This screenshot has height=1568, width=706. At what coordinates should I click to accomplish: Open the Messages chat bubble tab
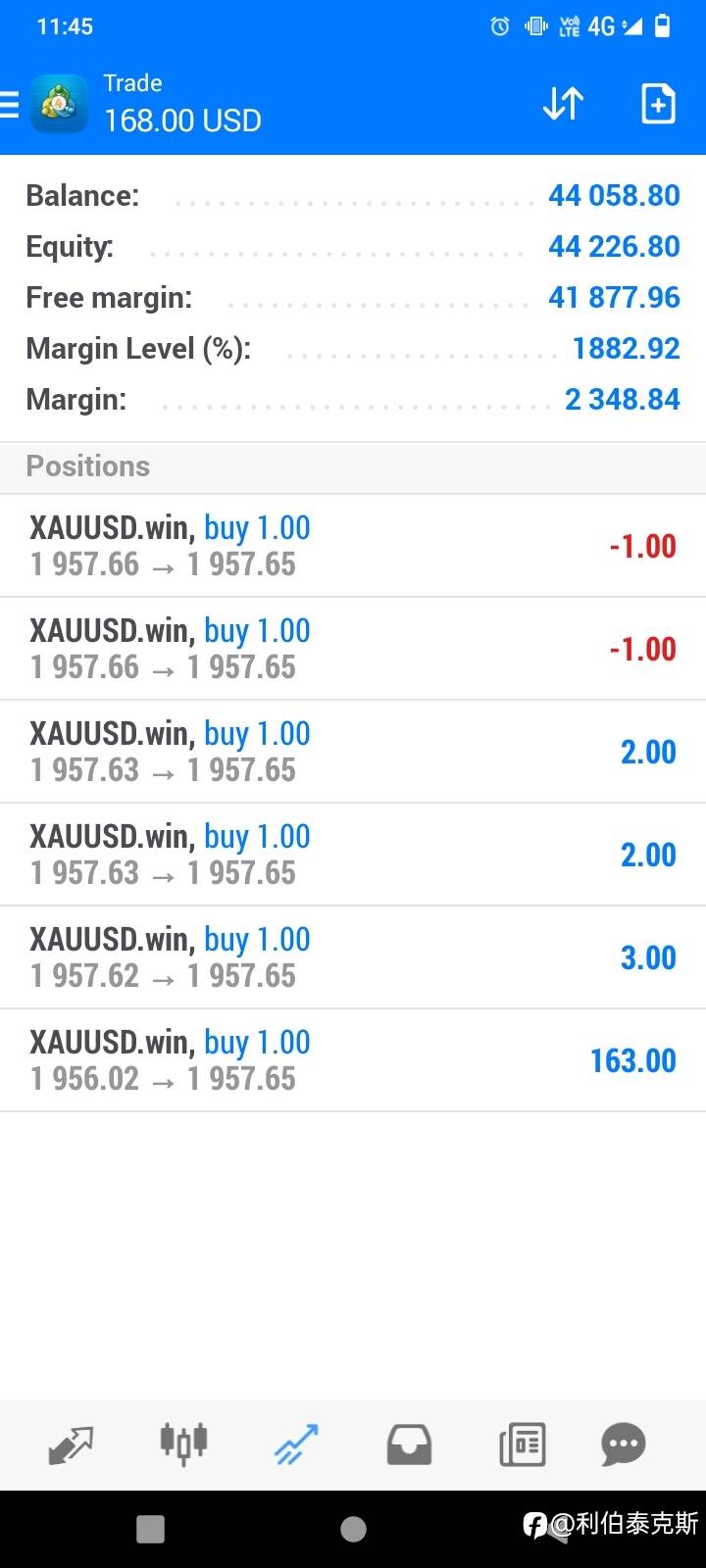pos(624,1445)
